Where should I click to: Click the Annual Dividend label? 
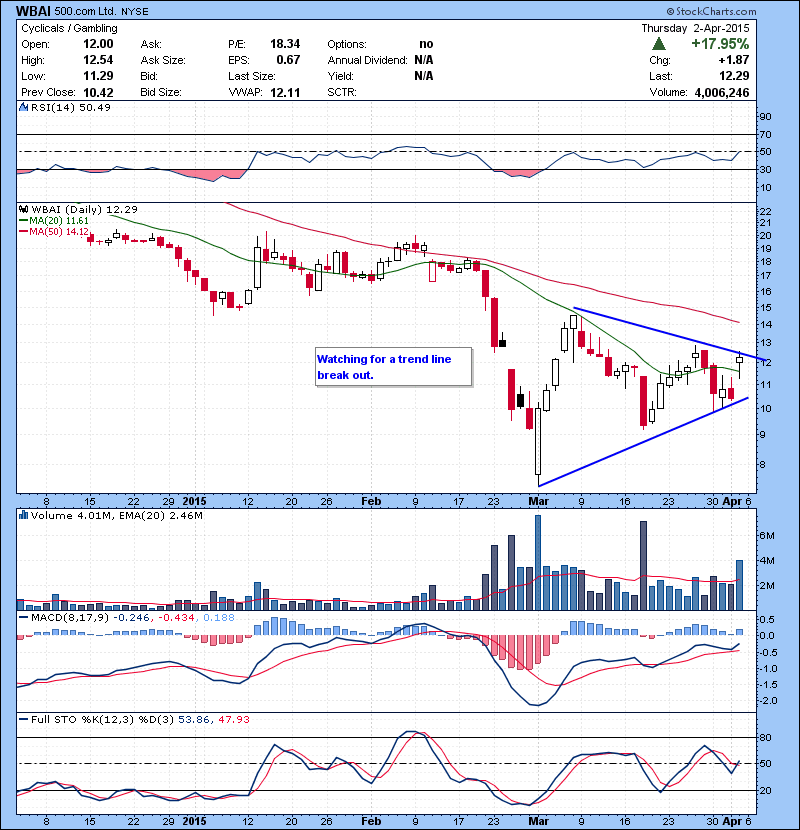coord(367,60)
